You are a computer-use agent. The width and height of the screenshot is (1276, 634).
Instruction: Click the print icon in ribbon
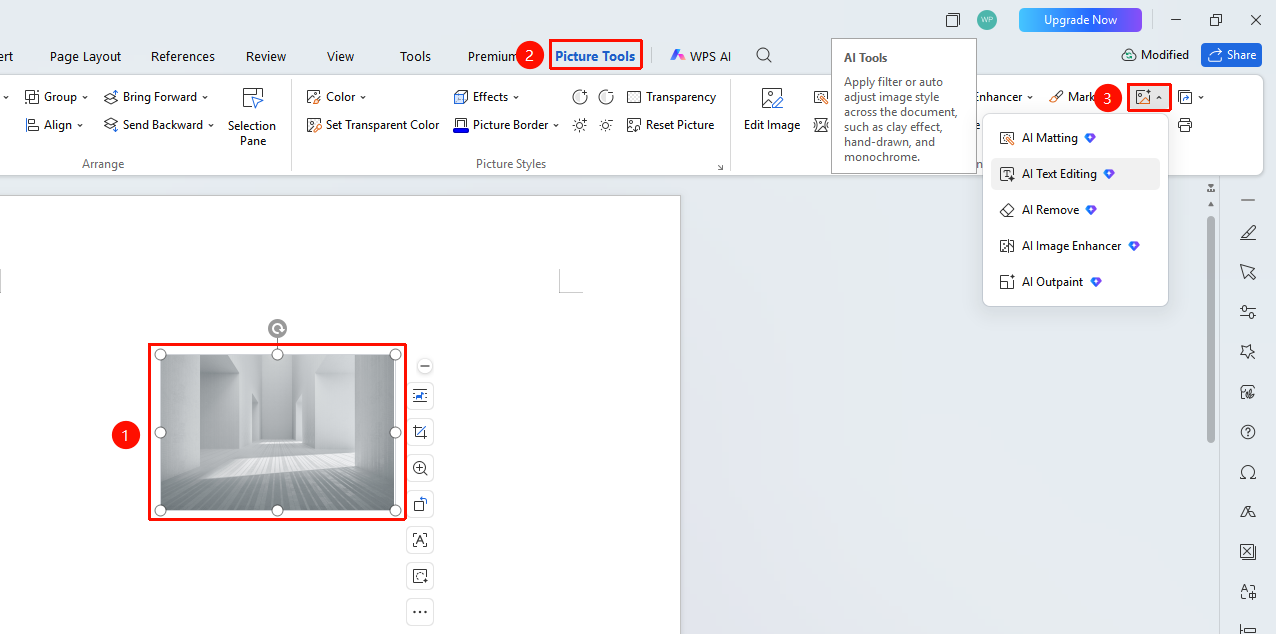tap(1185, 125)
